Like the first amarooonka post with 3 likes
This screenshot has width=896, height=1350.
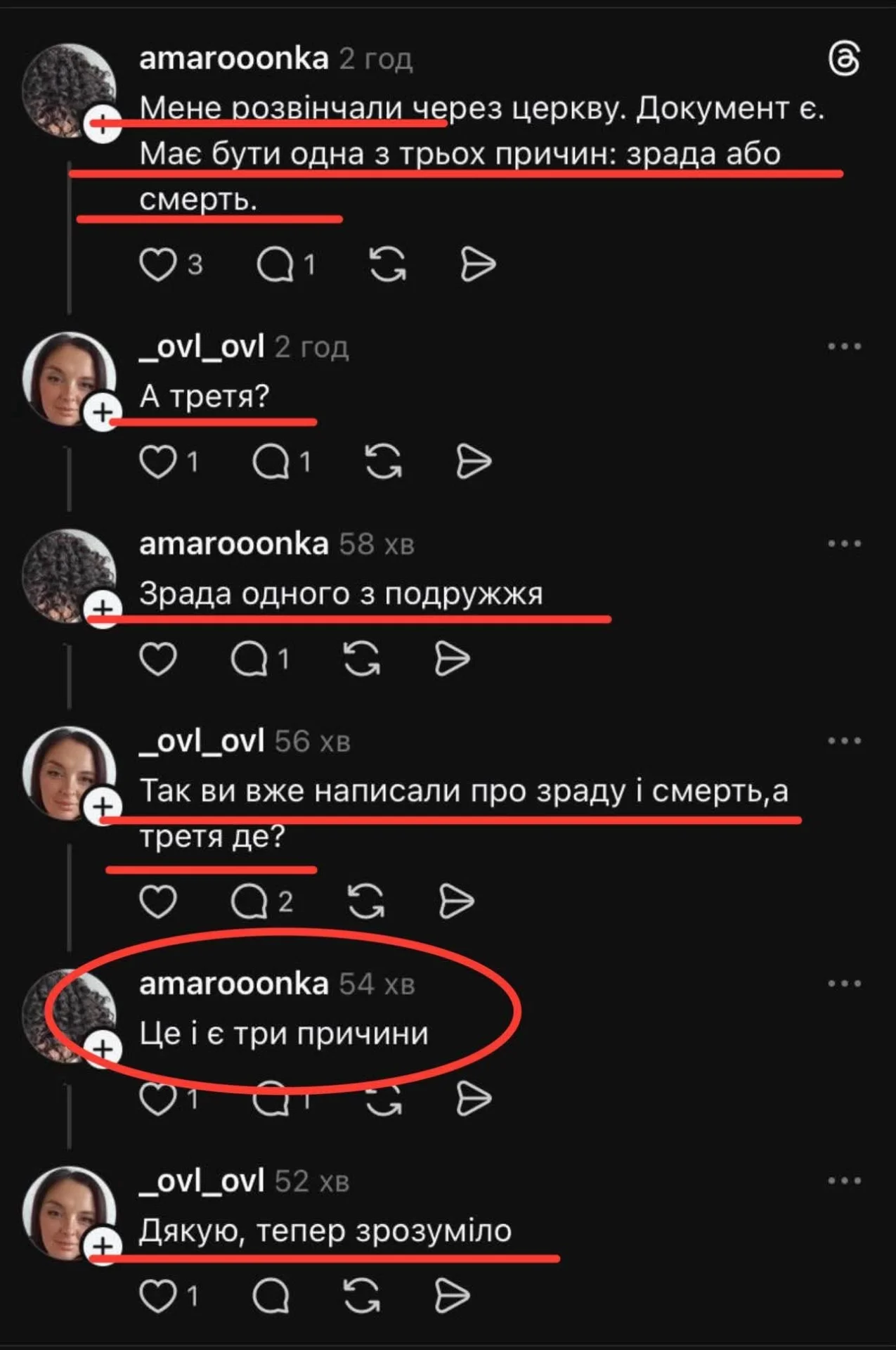coord(157,265)
